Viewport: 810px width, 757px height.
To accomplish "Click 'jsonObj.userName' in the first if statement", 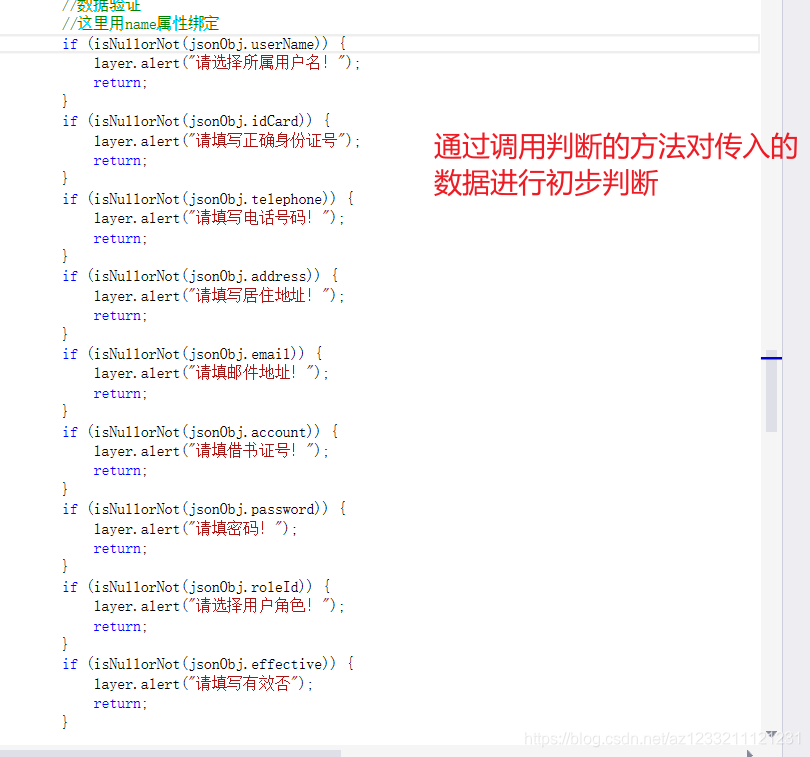I will tap(252, 44).
